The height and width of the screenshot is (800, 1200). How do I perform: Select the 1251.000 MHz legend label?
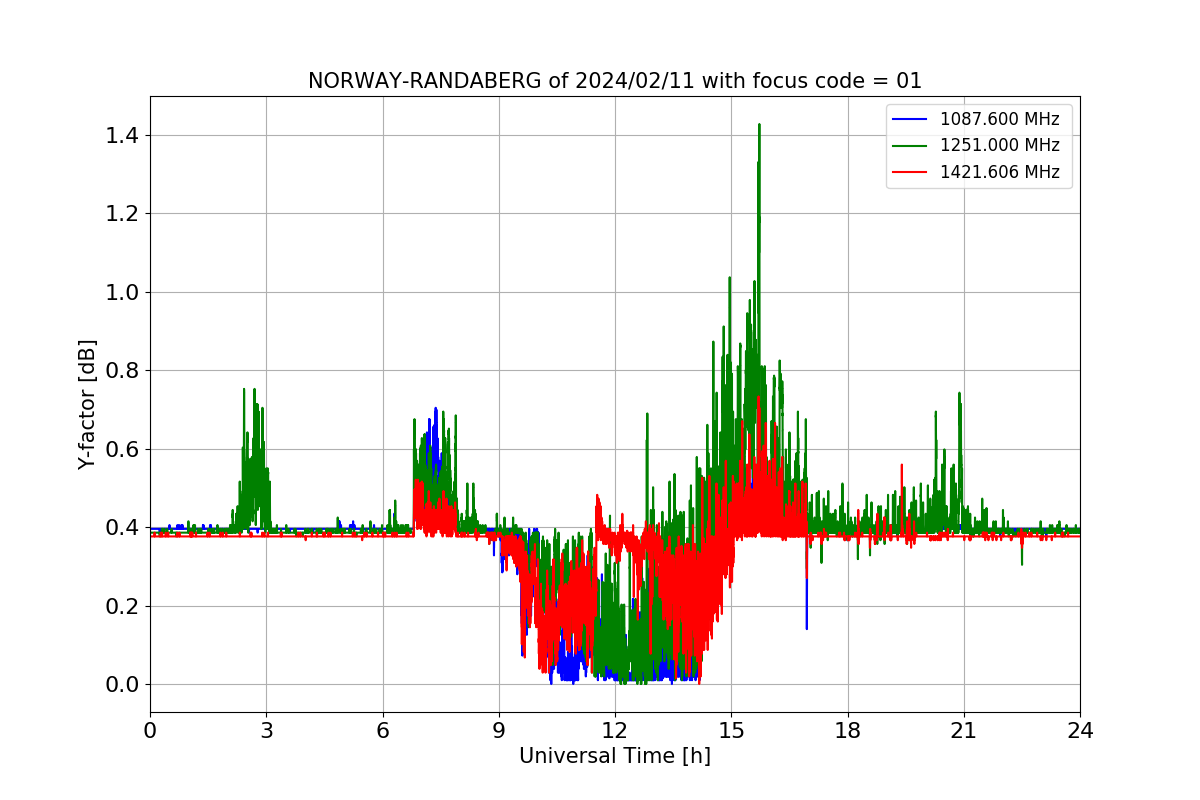click(999, 145)
